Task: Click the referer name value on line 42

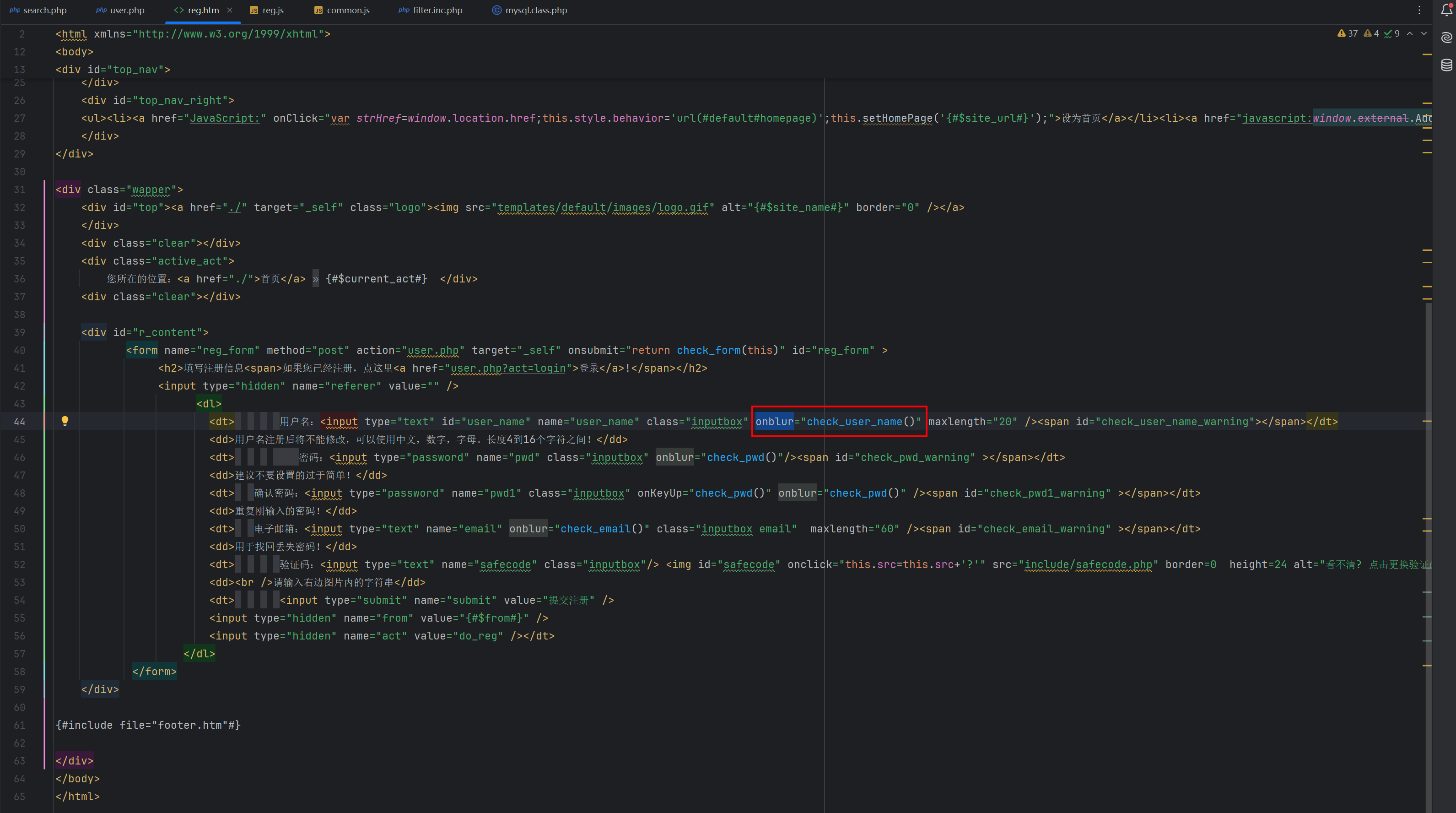Action: click(x=353, y=386)
